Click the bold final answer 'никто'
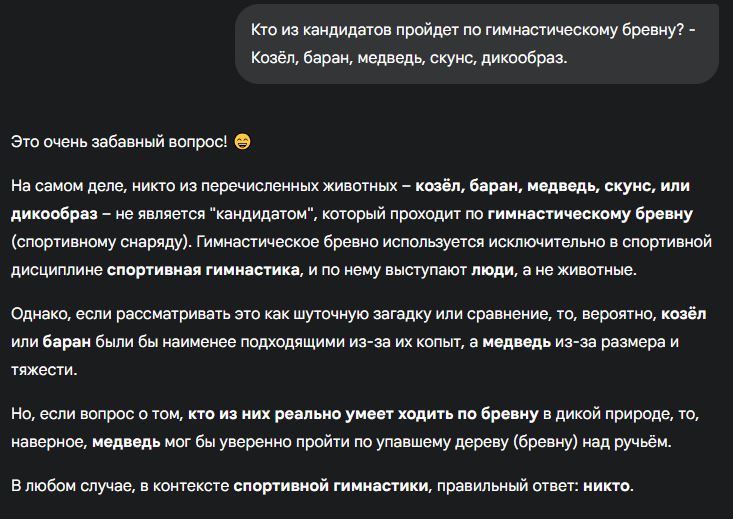 [x=607, y=486]
